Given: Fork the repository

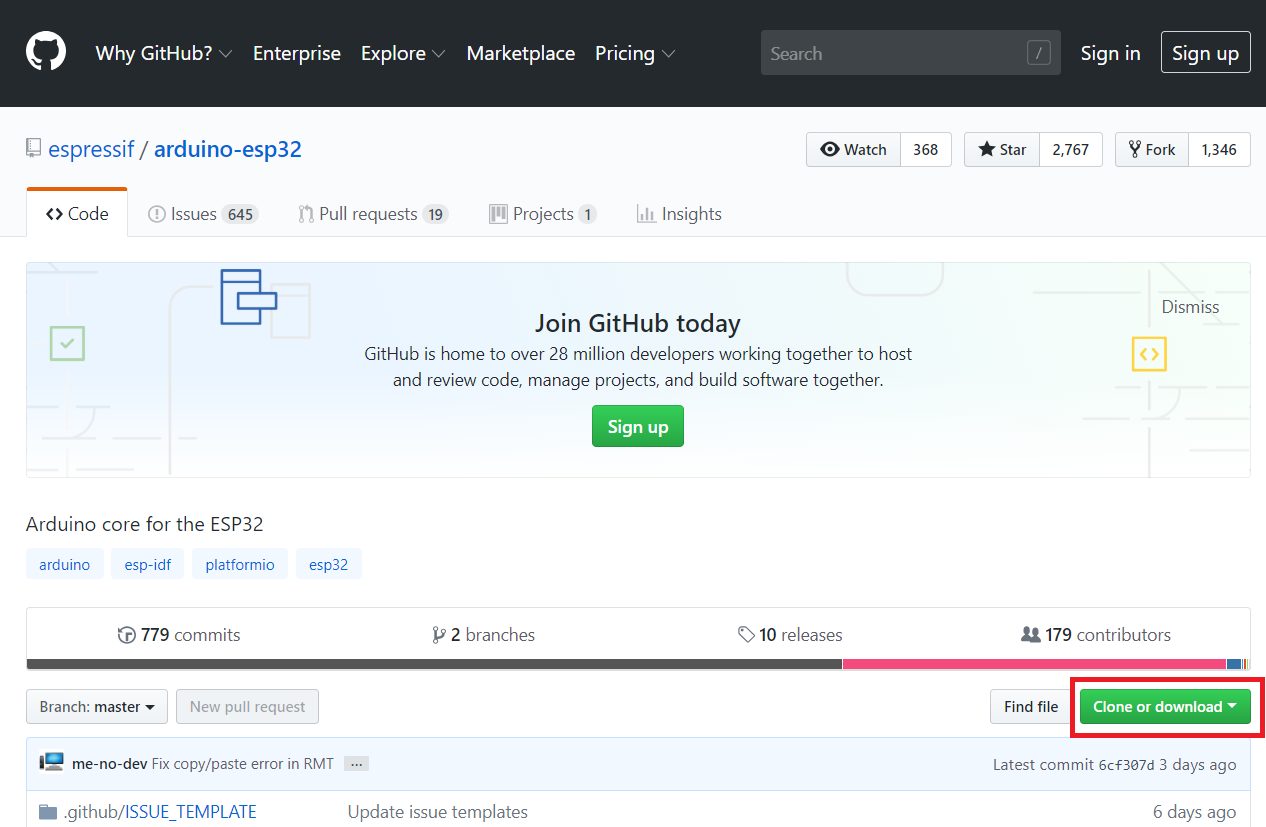Looking at the screenshot, I should point(1152,149).
